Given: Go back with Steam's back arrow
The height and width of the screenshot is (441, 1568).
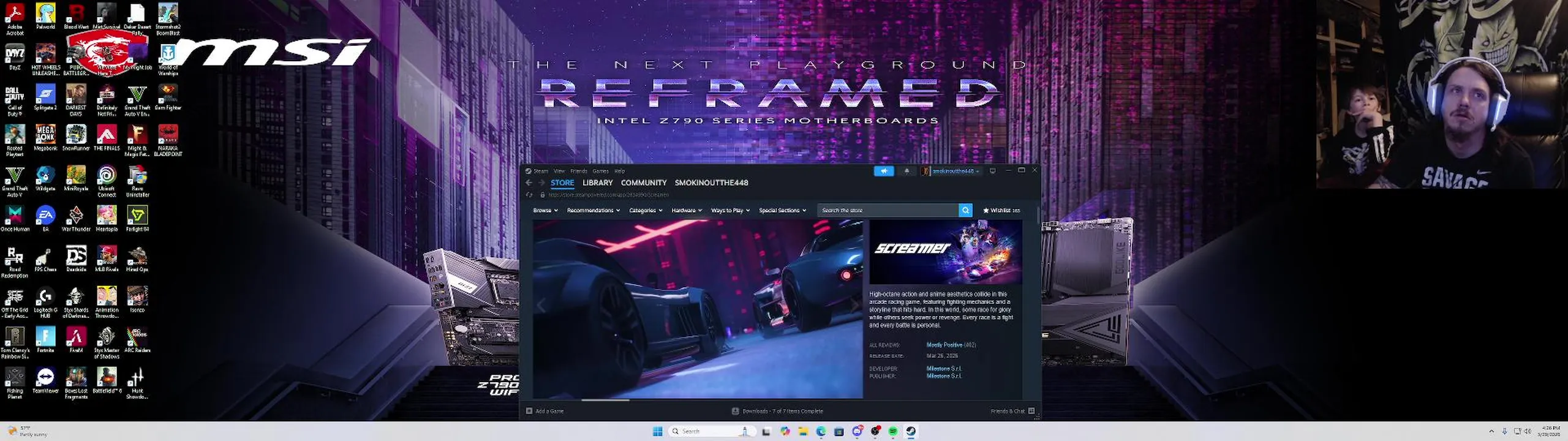Looking at the screenshot, I should point(529,183).
